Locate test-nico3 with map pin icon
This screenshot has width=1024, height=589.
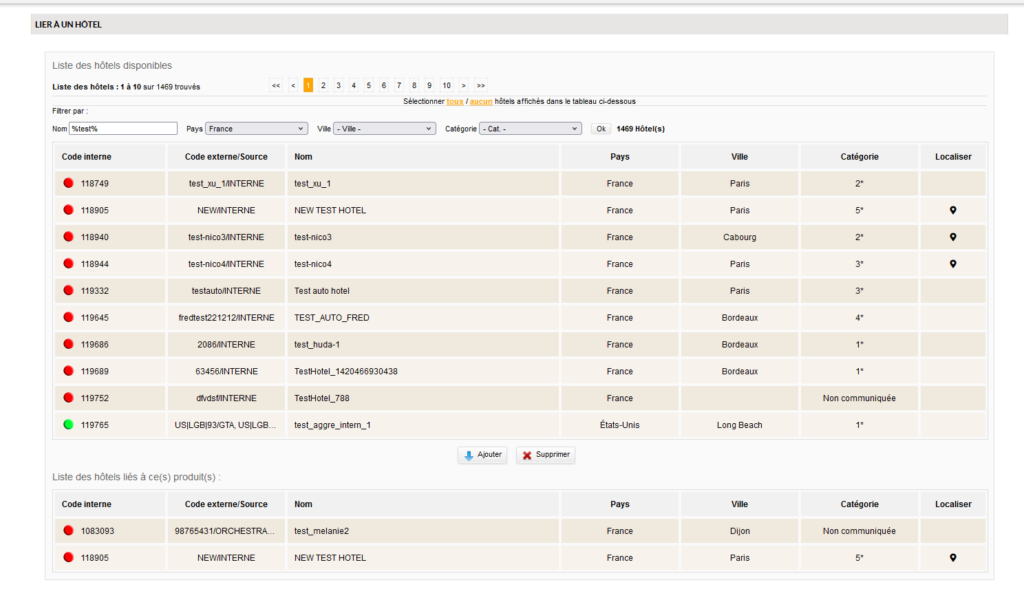click(x=952, y=237)
